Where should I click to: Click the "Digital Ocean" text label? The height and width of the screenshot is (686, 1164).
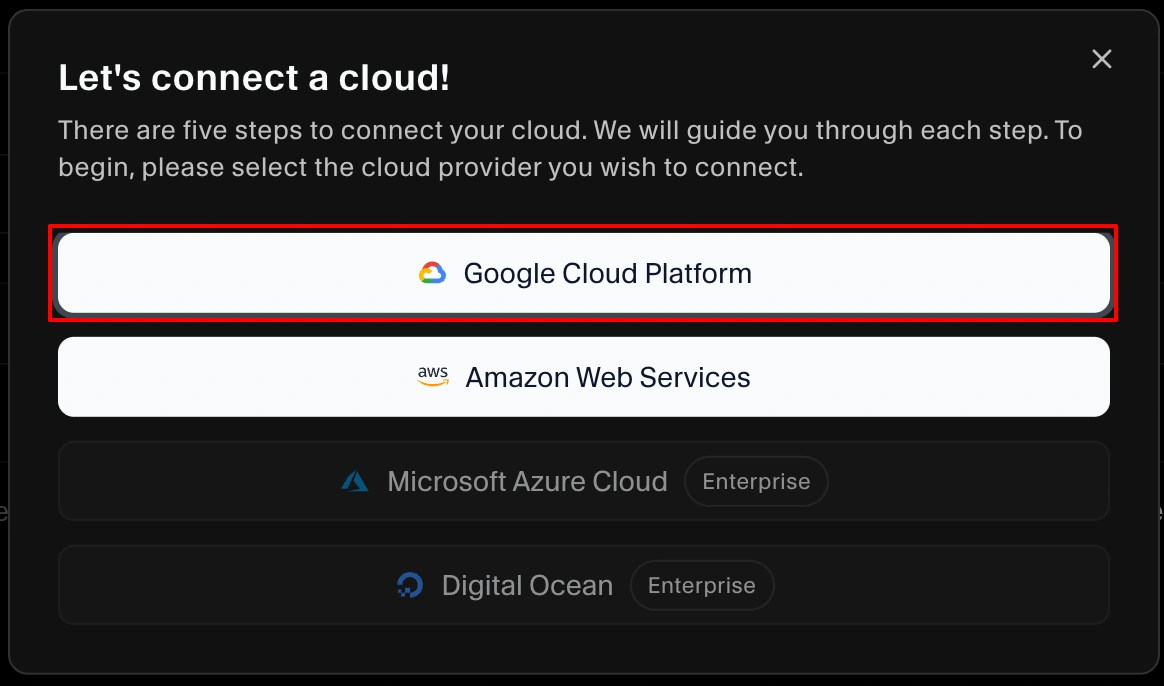point(527,585)
